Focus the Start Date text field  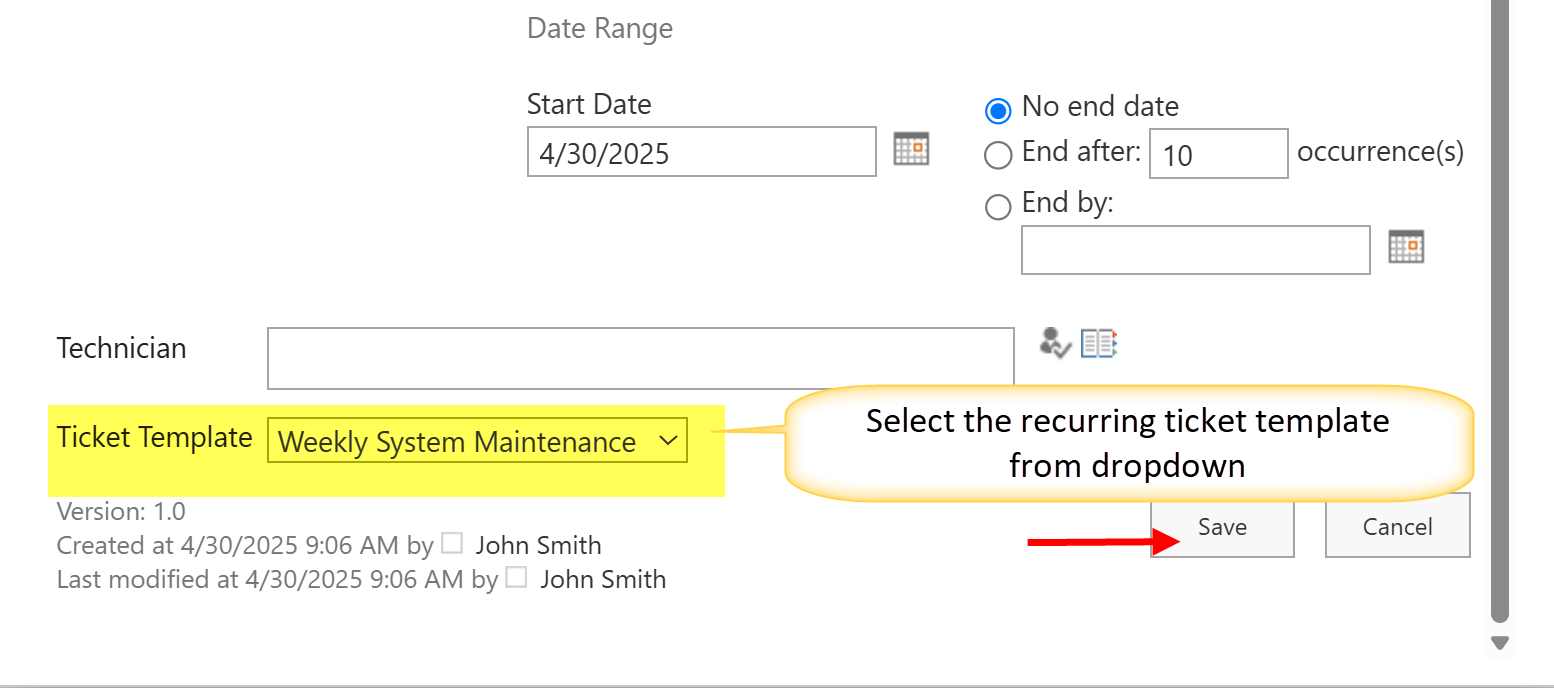[x=701, y=152]
